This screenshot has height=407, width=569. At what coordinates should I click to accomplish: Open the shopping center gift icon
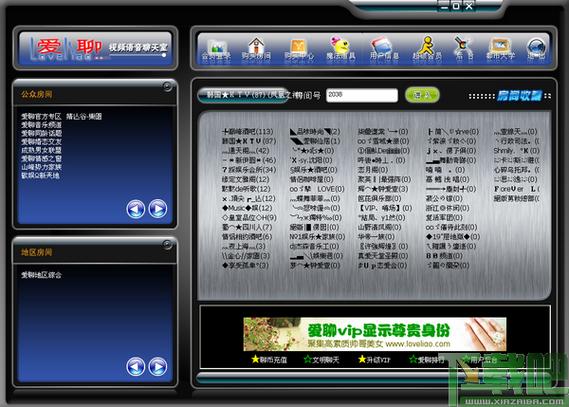click(x=299, y=49)
